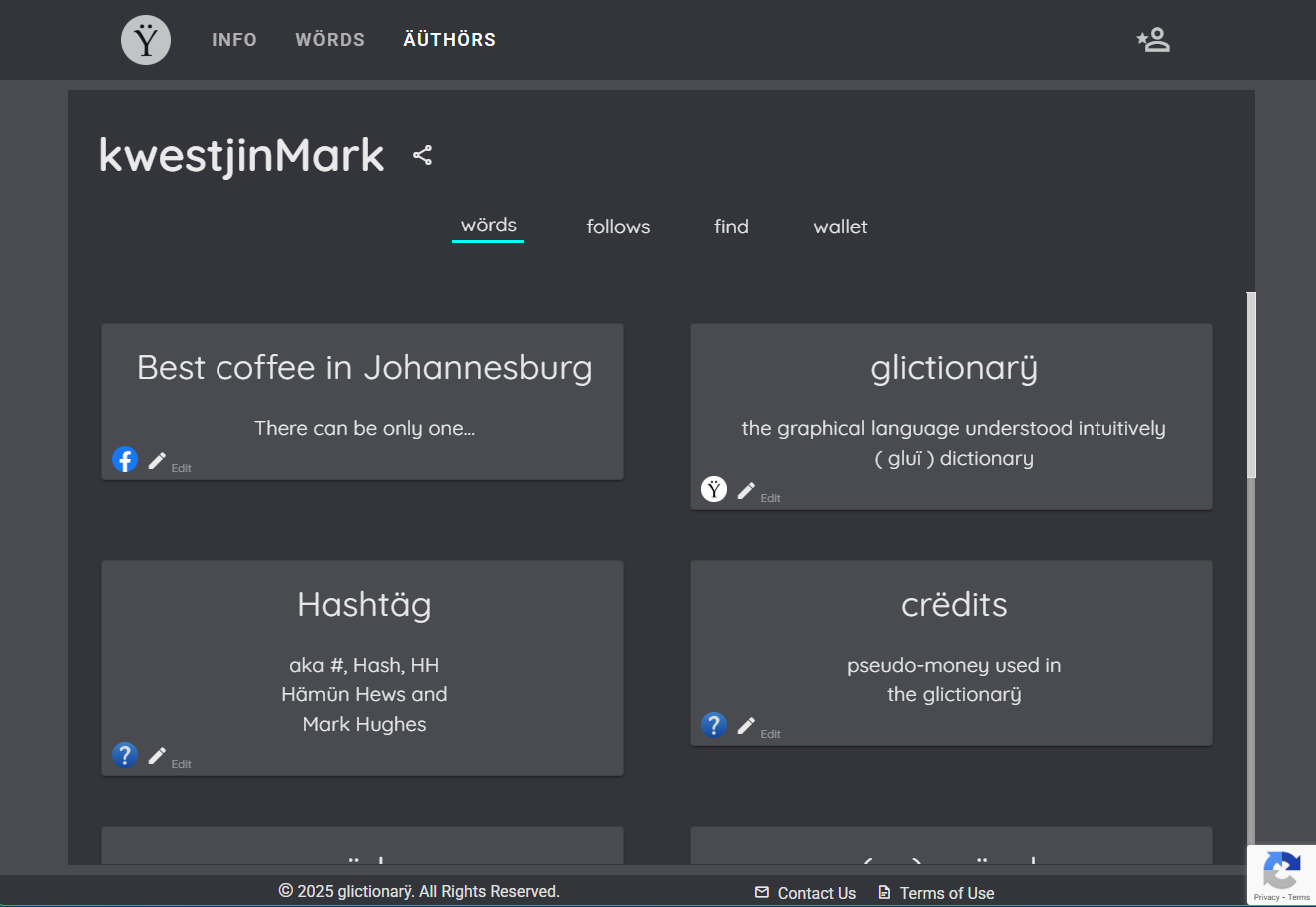The height and width of the screenshot is (907, 1316).
Task: Open the wallet tab
Action: pyautogui.click(x=839, y=227)
